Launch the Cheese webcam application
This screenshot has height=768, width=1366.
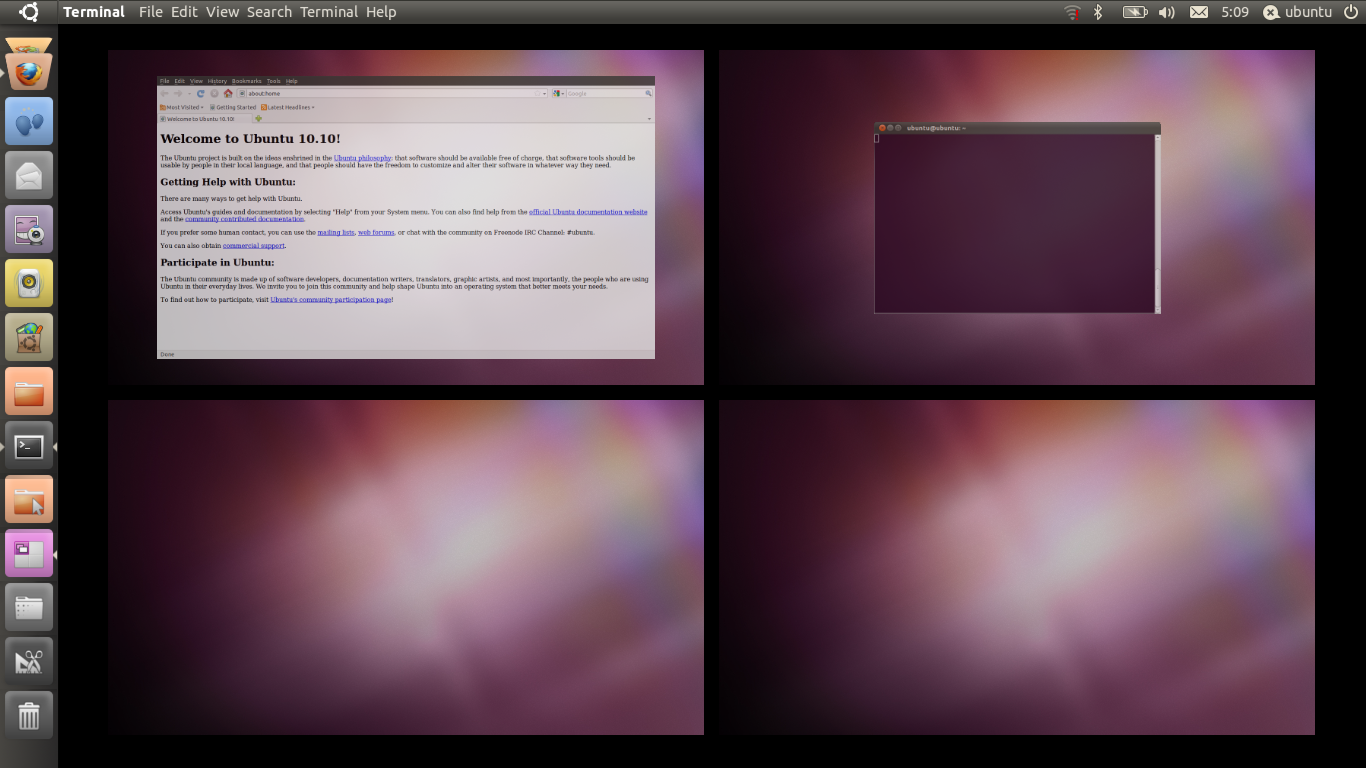coord(29,229)
